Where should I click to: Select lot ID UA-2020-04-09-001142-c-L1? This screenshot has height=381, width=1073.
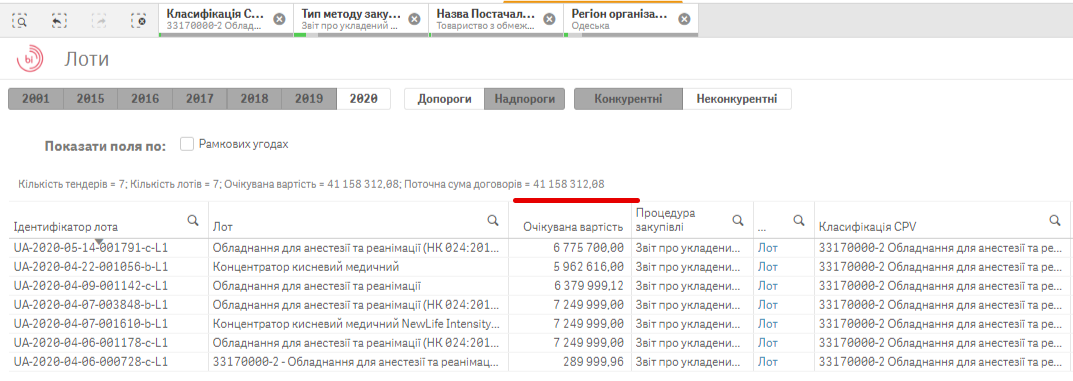(91, 285)
